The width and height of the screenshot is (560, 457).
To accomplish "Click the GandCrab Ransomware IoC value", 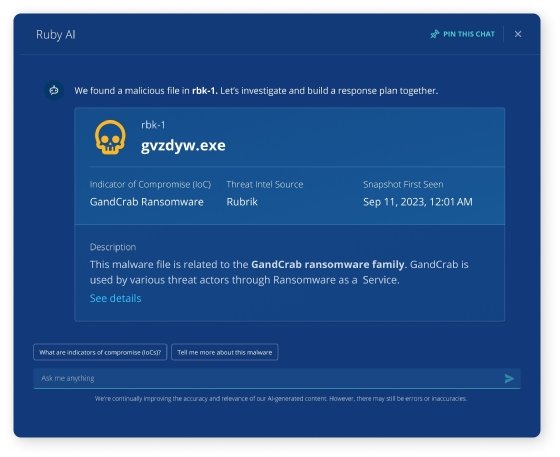I will point(146,202).
